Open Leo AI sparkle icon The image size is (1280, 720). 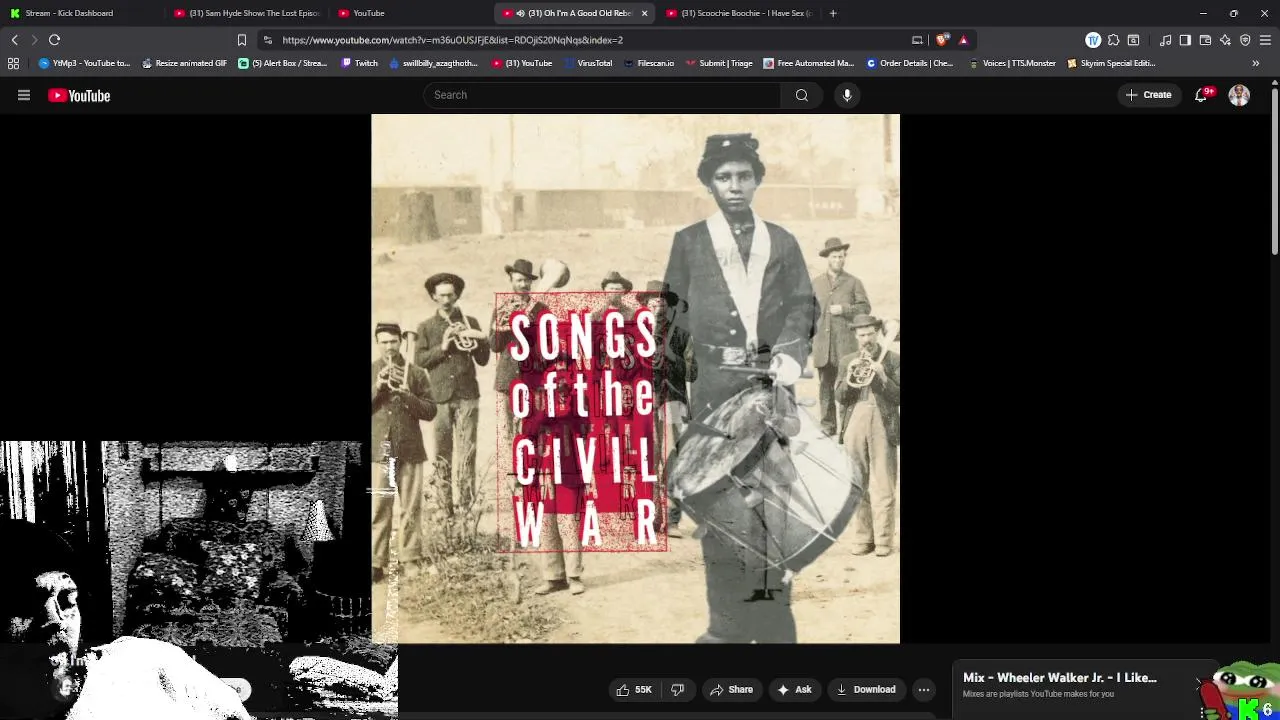tap(1225, 40)
